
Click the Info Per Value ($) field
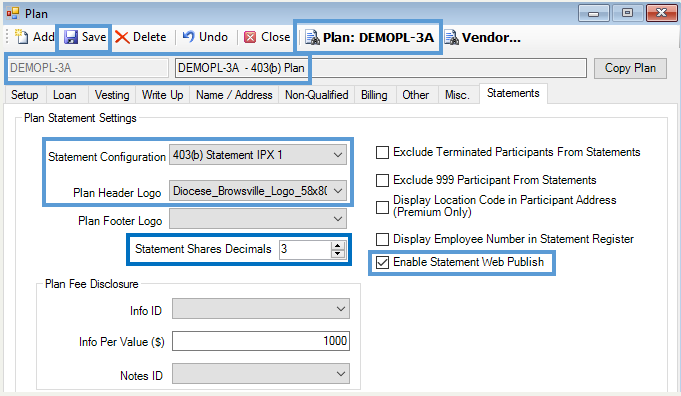pos(261,341)
